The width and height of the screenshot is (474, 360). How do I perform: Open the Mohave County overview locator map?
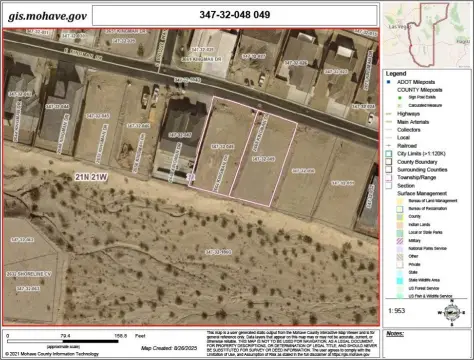[x=427, y=35]
